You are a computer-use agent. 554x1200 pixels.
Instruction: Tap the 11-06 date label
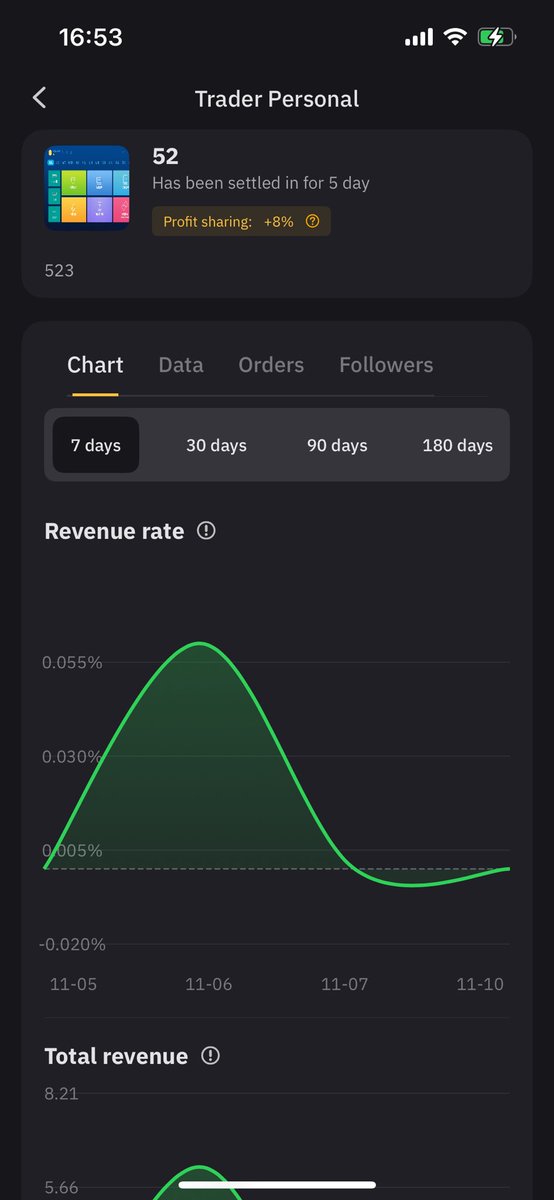pyautogui.click(x=209, y=984)
